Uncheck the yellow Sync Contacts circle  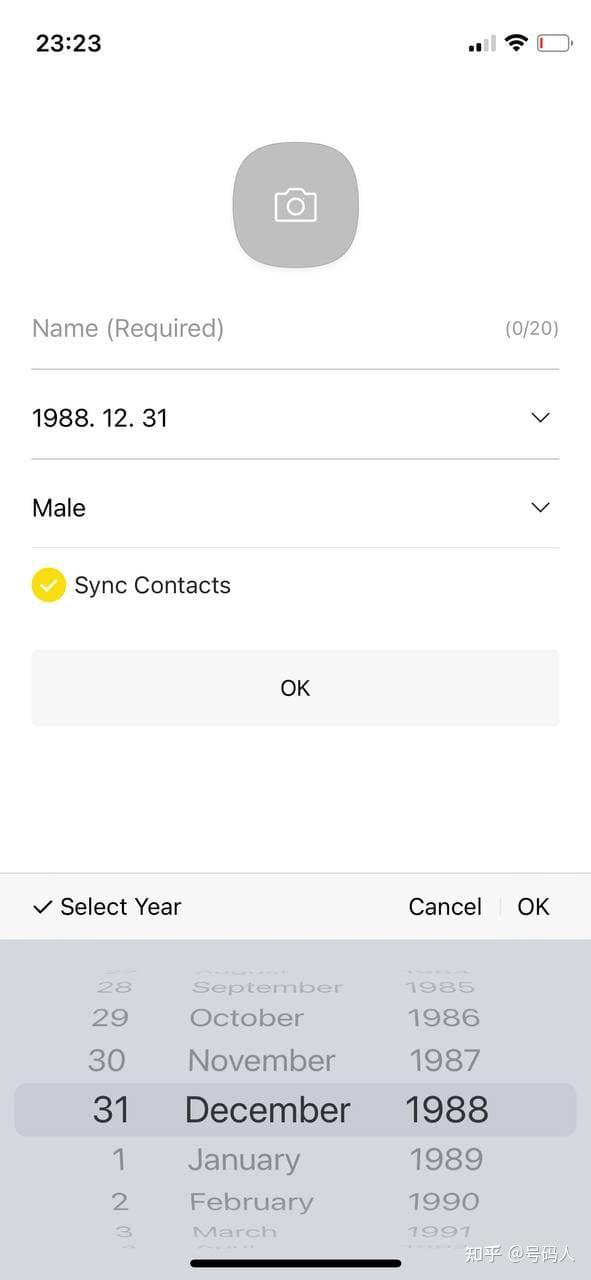point(49,584)
